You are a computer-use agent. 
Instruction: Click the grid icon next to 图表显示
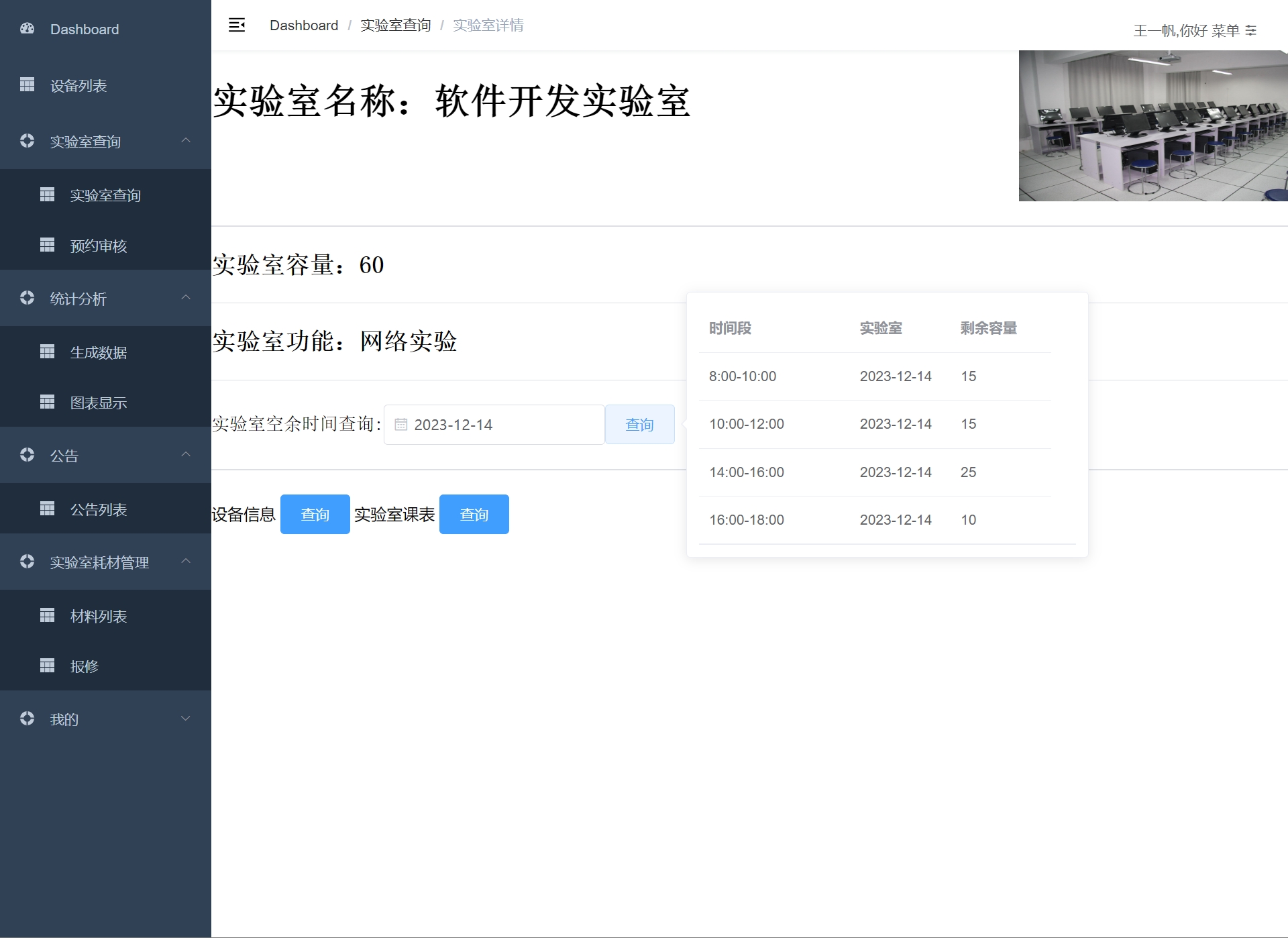click(48, 402)
